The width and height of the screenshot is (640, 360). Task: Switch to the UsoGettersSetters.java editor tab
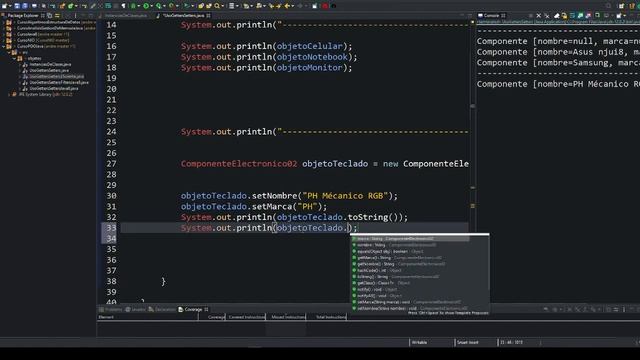click(x=183, y=16)
